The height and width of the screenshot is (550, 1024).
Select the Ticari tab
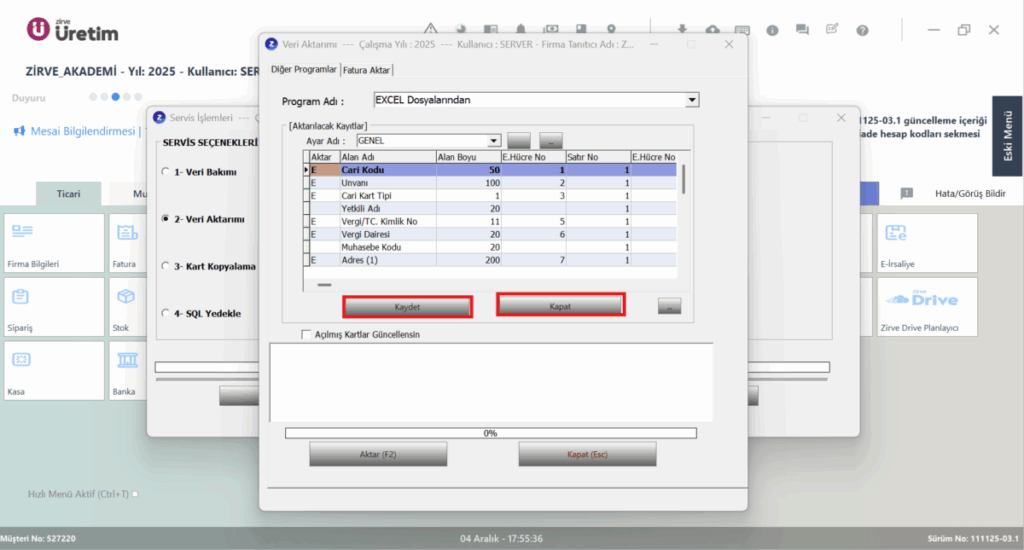tap(69, 194)
